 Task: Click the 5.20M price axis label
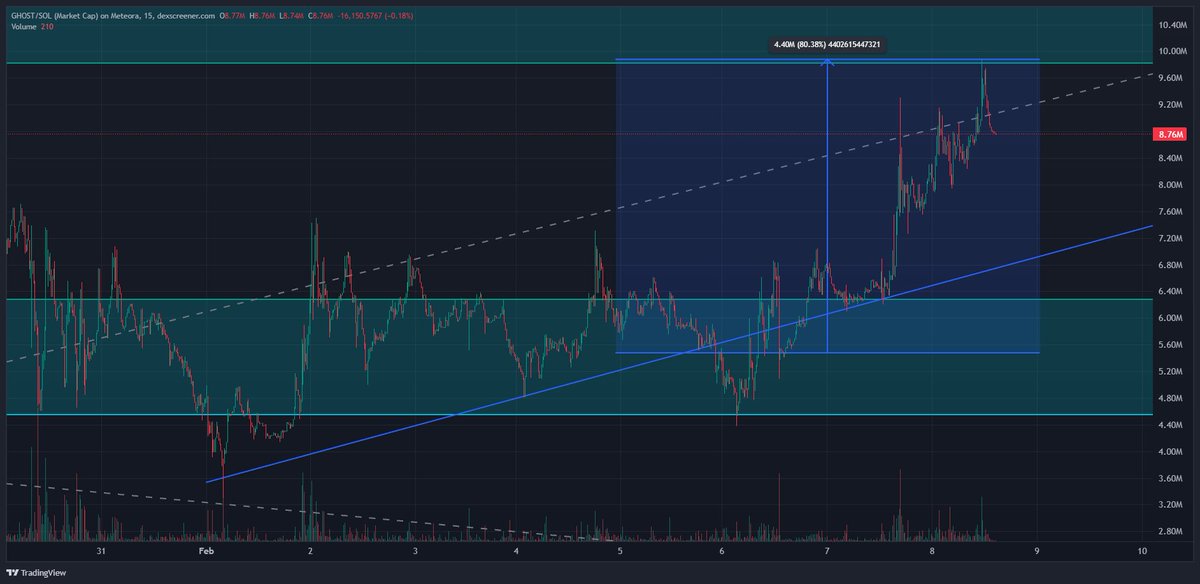(1172, 371)
